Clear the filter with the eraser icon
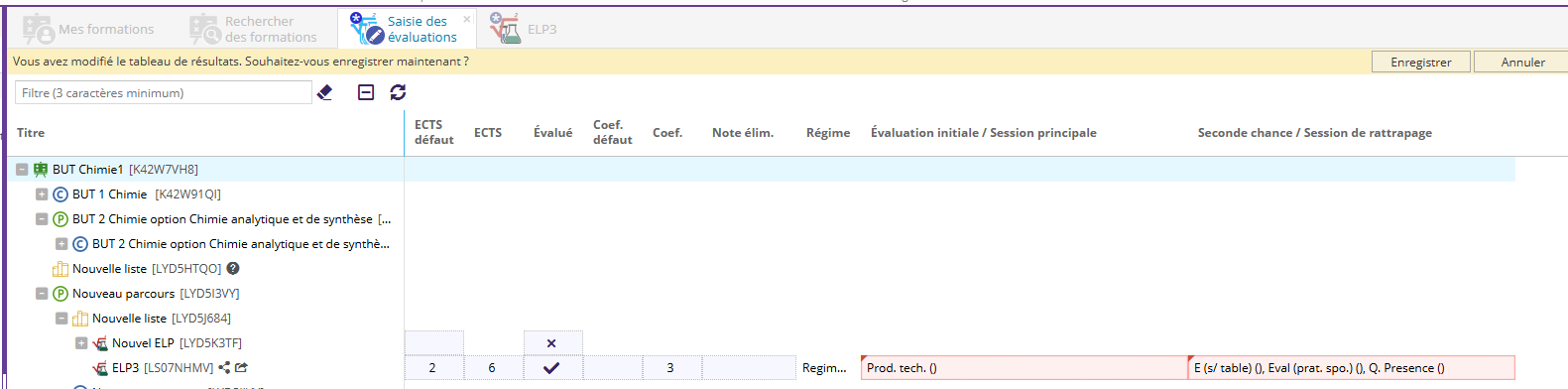This screenshot has height=389, width=1568. click(x=324, y=92)
